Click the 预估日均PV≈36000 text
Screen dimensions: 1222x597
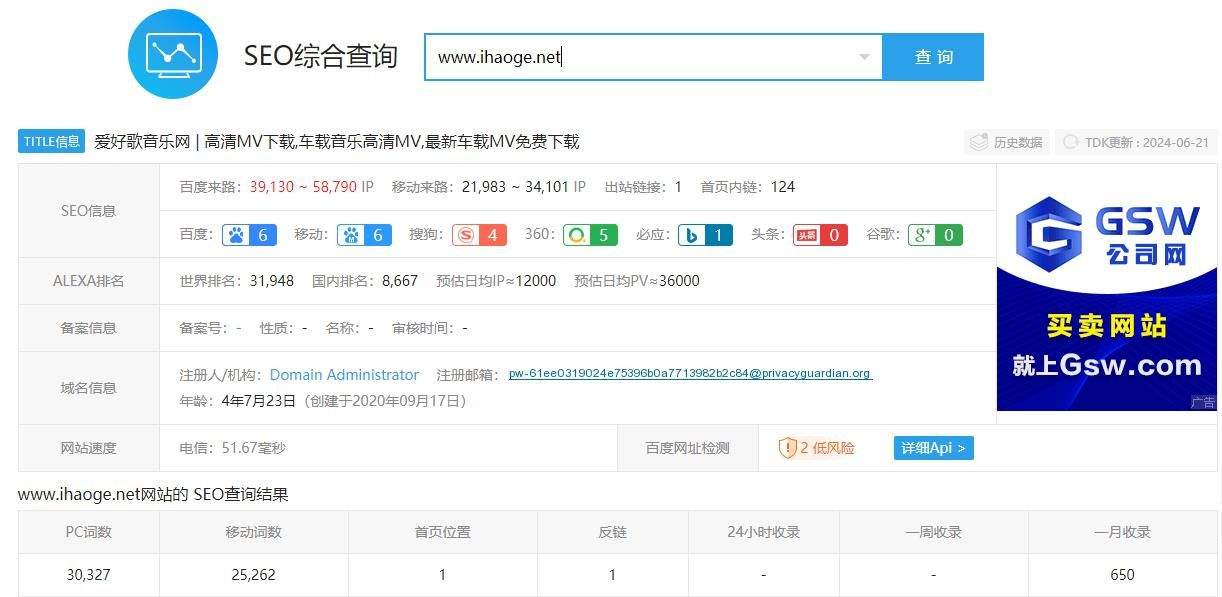pos(637,281)
